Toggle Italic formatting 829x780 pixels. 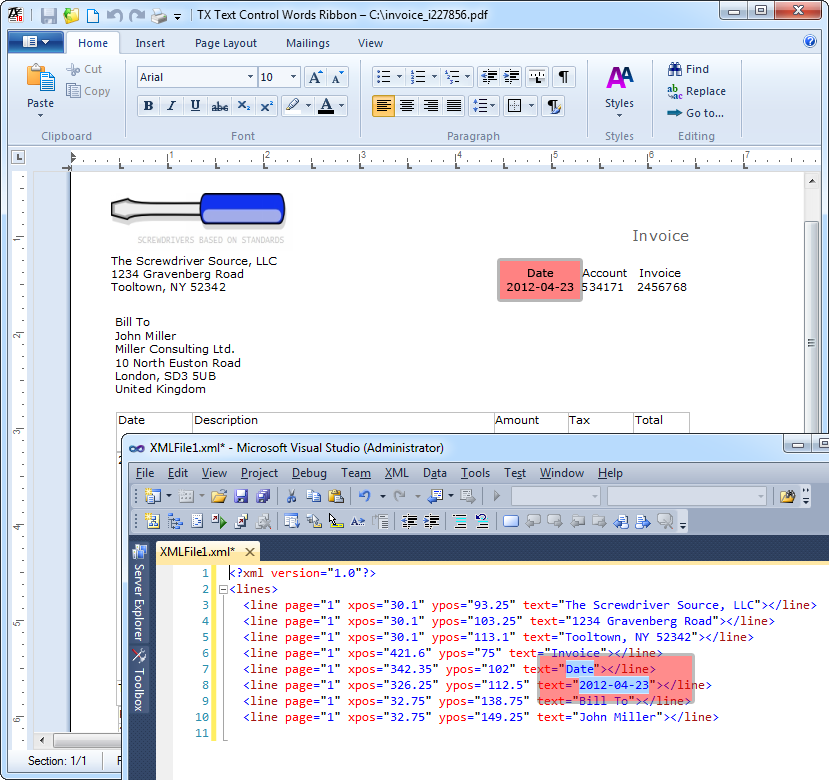171,106
